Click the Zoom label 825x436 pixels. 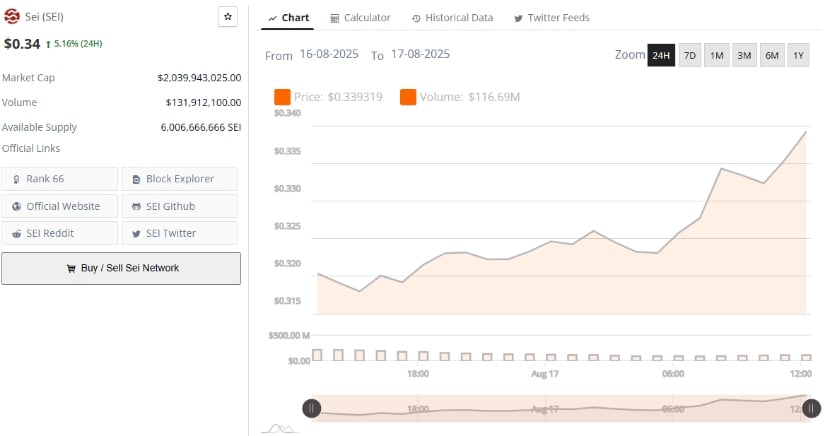point(630,55)
